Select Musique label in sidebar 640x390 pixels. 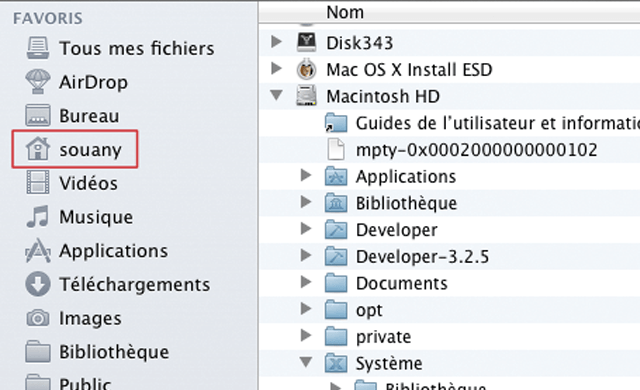(x=96, y=217)
